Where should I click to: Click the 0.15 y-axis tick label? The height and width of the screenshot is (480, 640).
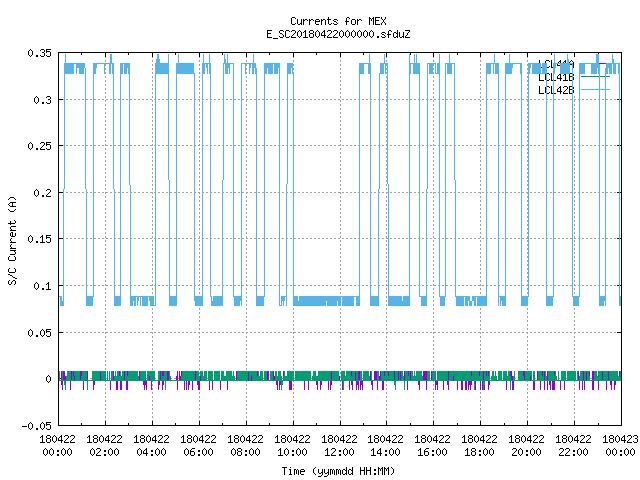[40, 239]
